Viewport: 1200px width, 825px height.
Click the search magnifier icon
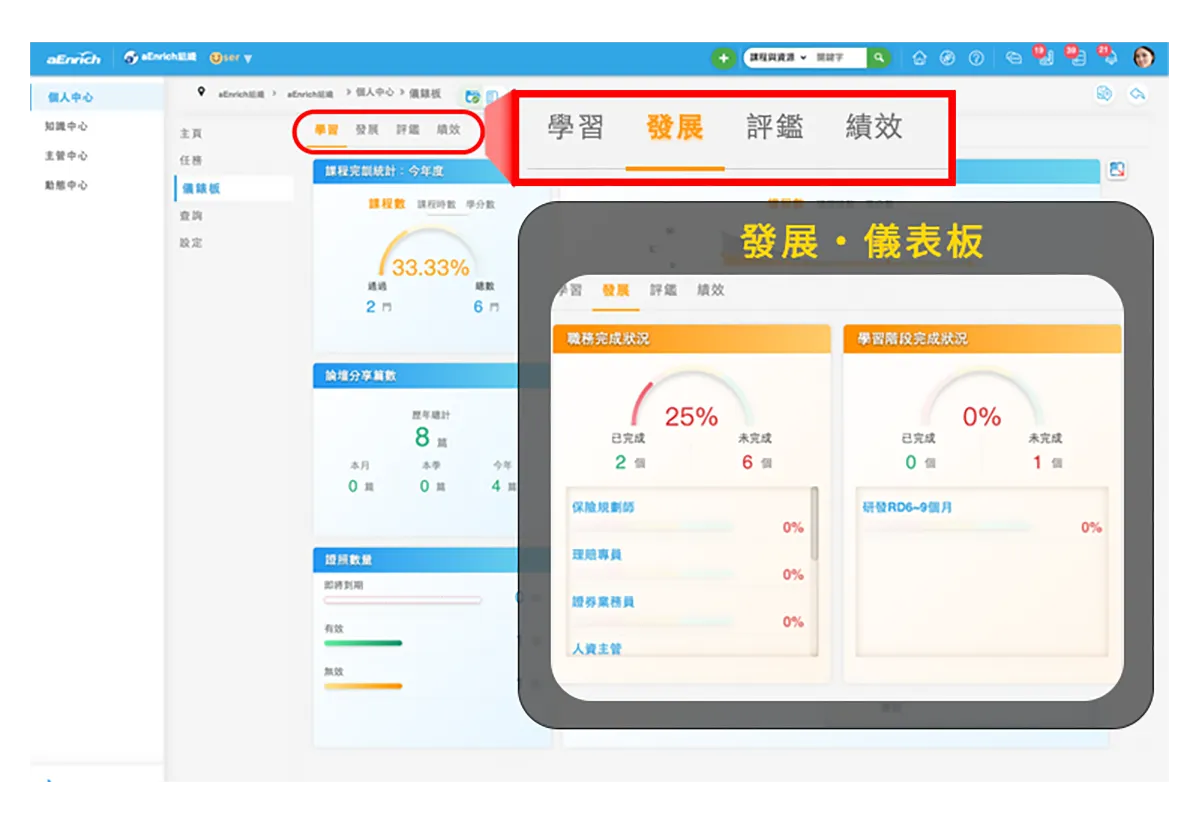click(x=877, y=58)
